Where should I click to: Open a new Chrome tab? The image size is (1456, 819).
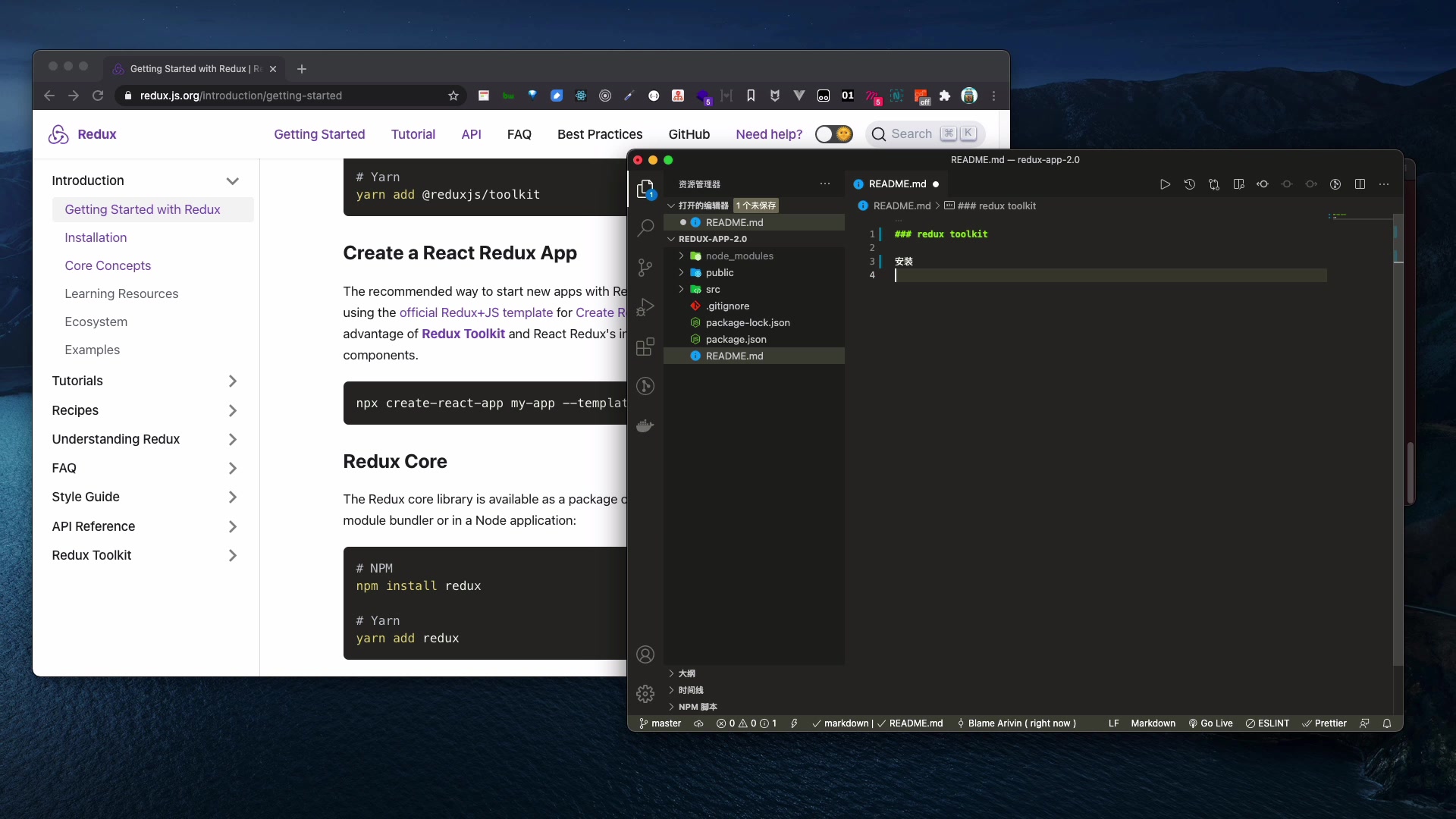tap(302, 69)
